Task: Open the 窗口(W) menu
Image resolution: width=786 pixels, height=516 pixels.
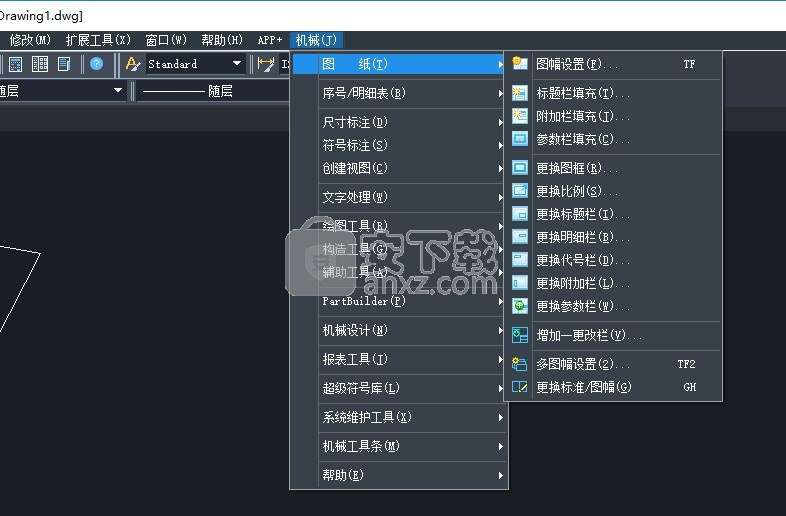Action: [x=165, y=40]
